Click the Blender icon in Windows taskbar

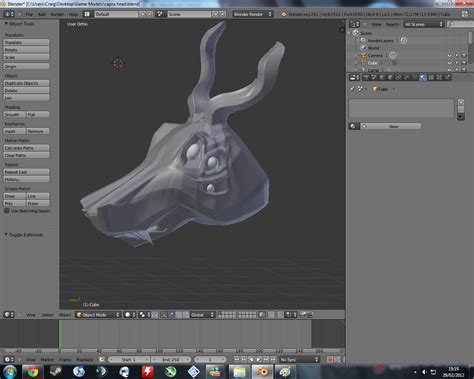(262, 372)
